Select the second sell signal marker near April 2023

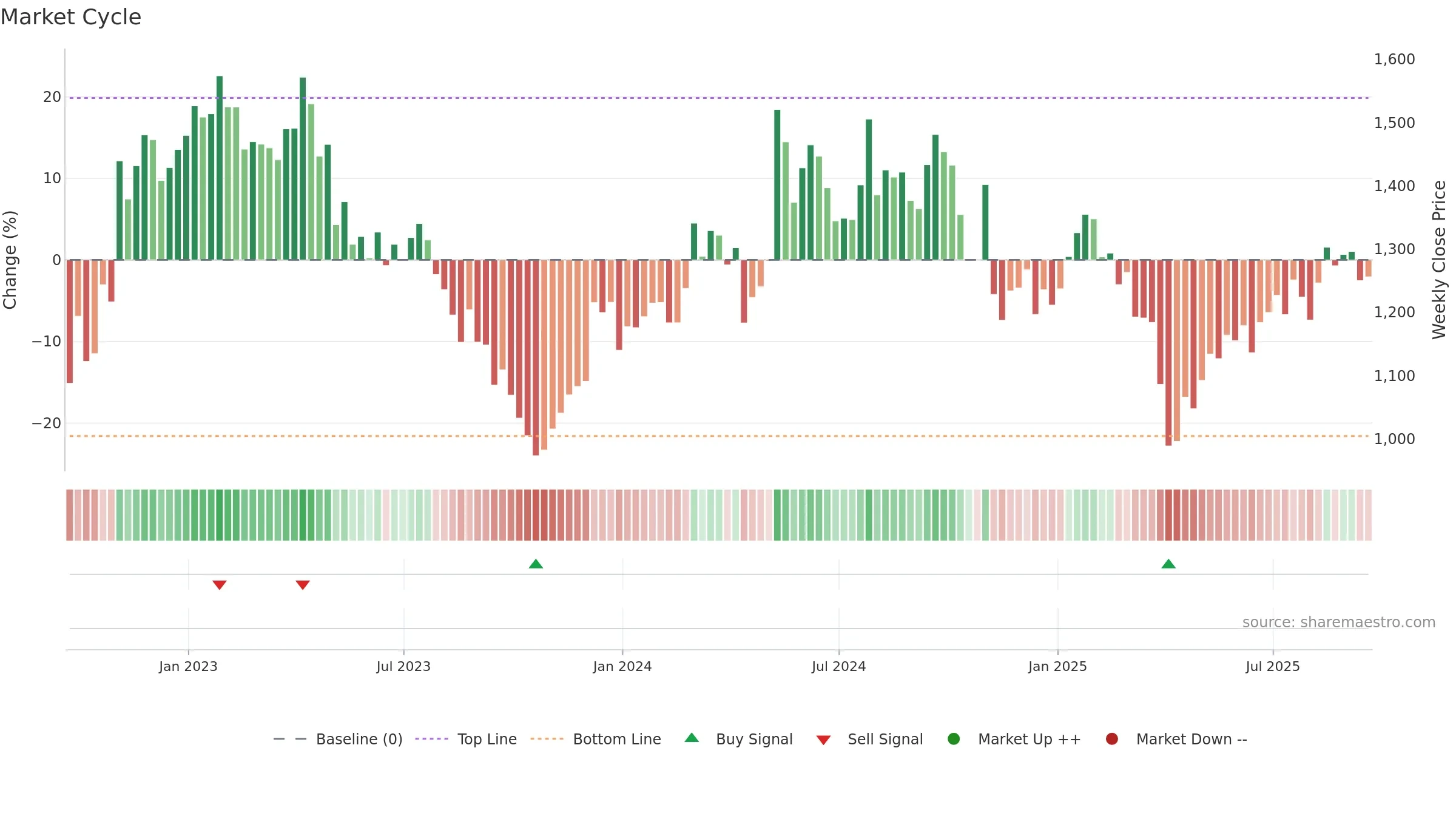click(x=303, y=585)
